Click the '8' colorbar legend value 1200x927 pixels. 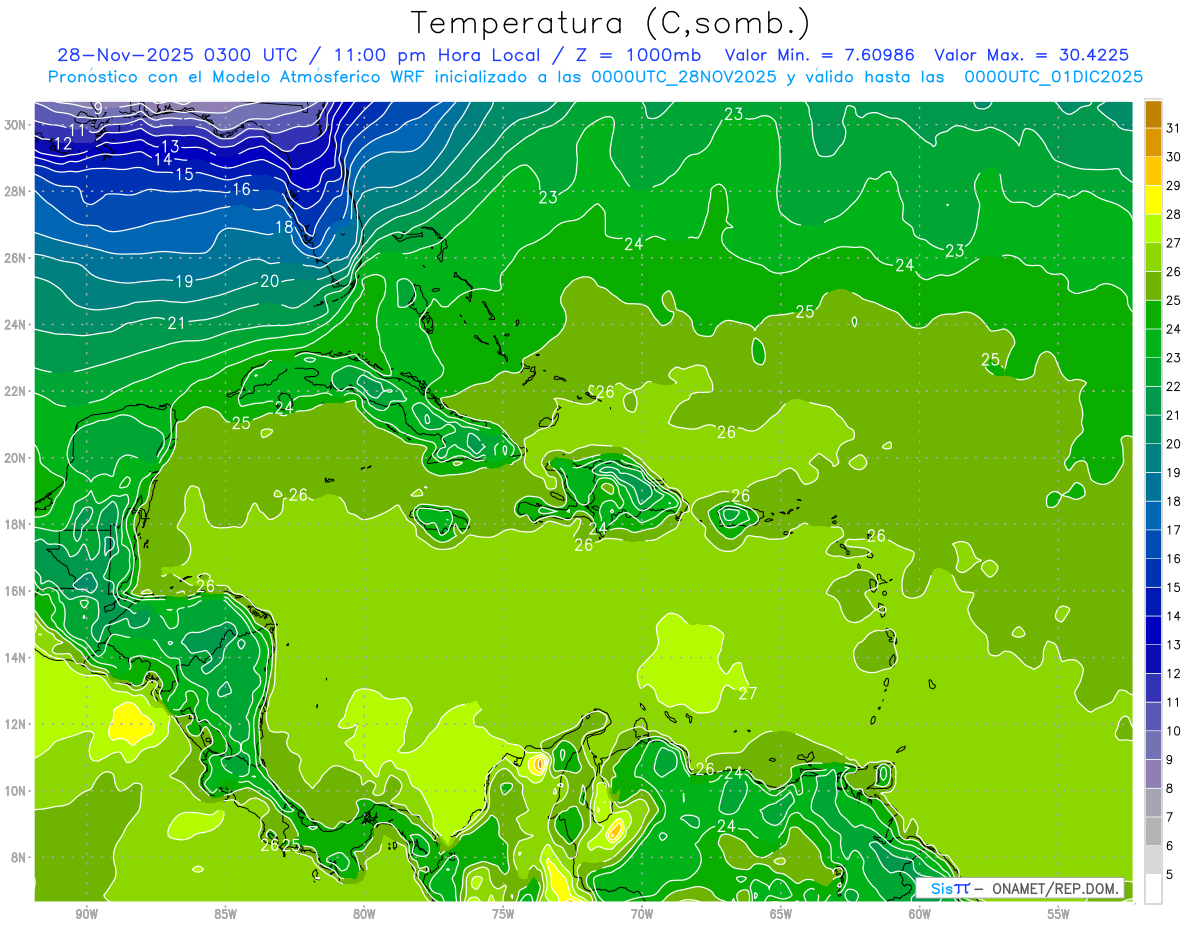click(x=1170, y=788)
